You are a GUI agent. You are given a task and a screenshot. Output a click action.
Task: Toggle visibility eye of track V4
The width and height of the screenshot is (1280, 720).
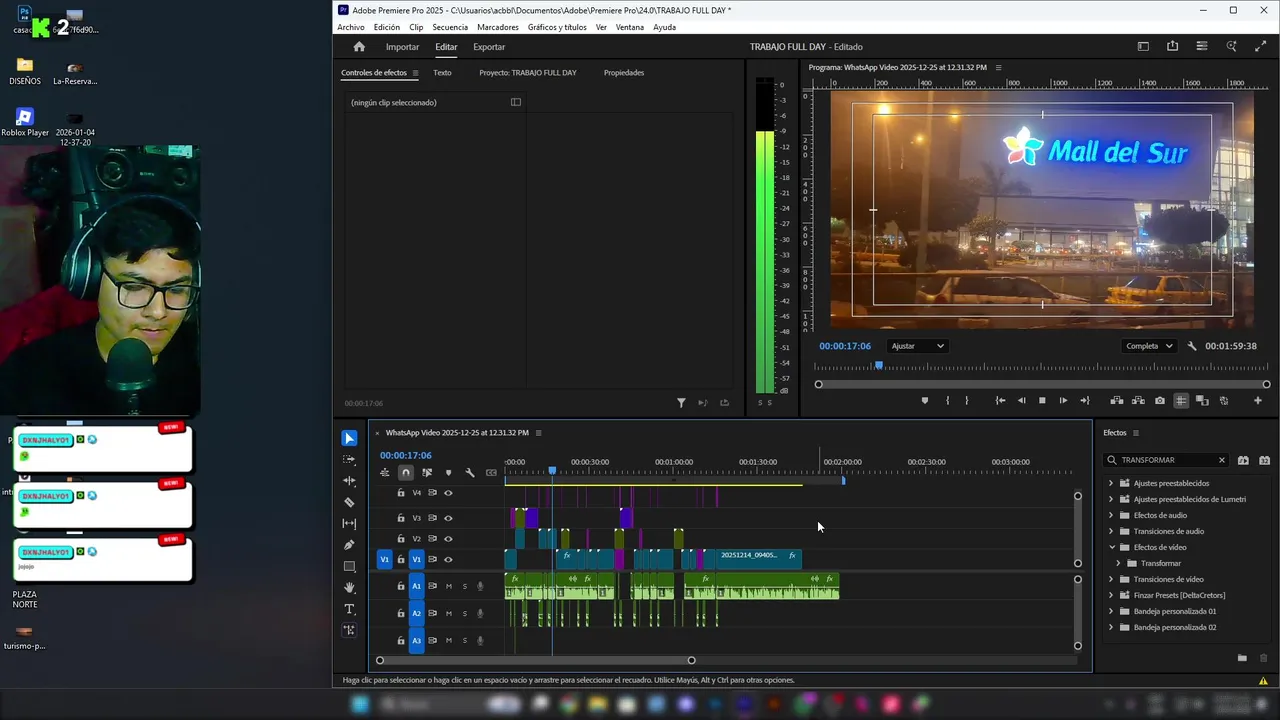(x=448, y=493)
